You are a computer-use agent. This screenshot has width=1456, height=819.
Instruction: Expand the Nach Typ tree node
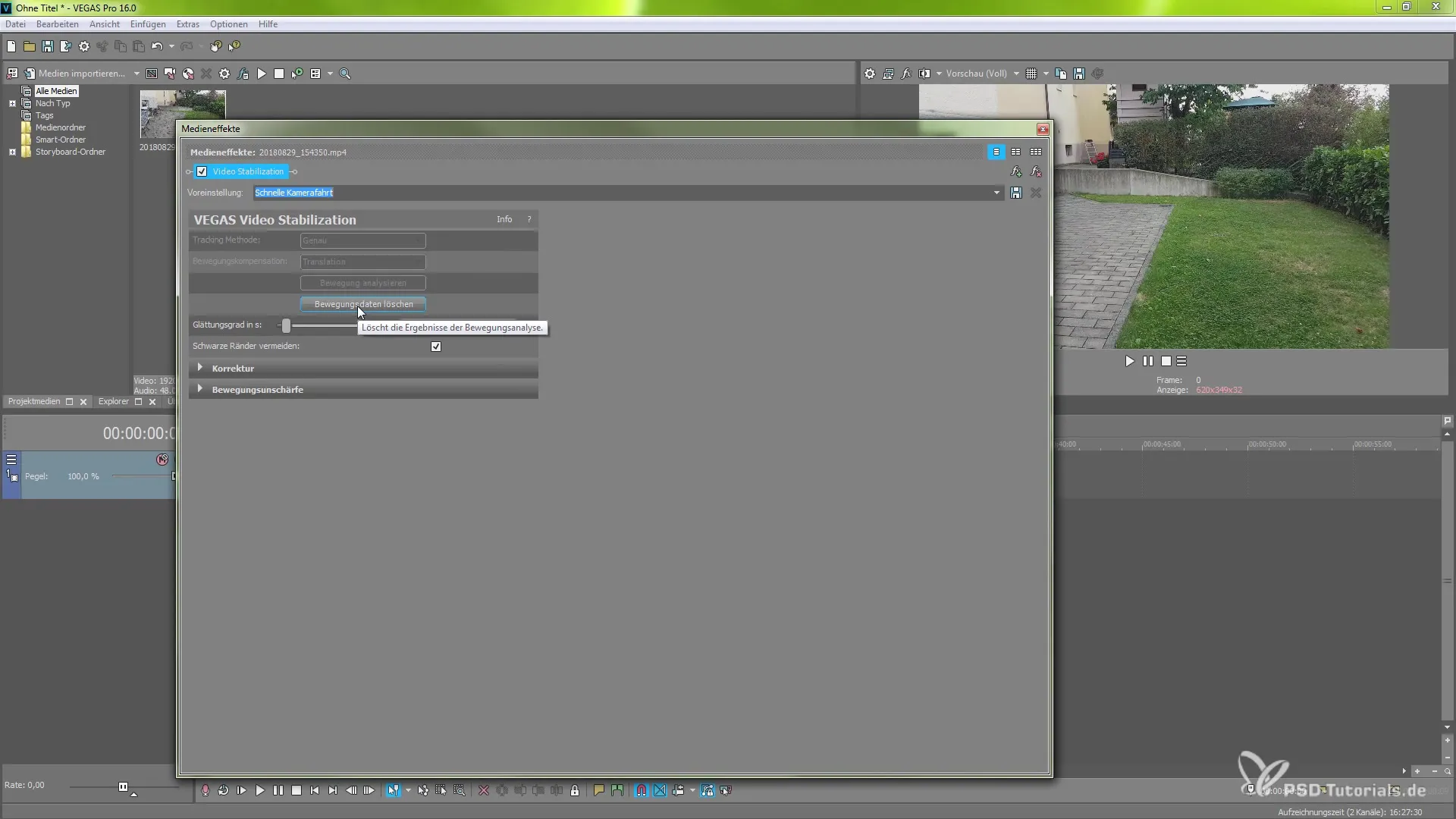point(12,103)
